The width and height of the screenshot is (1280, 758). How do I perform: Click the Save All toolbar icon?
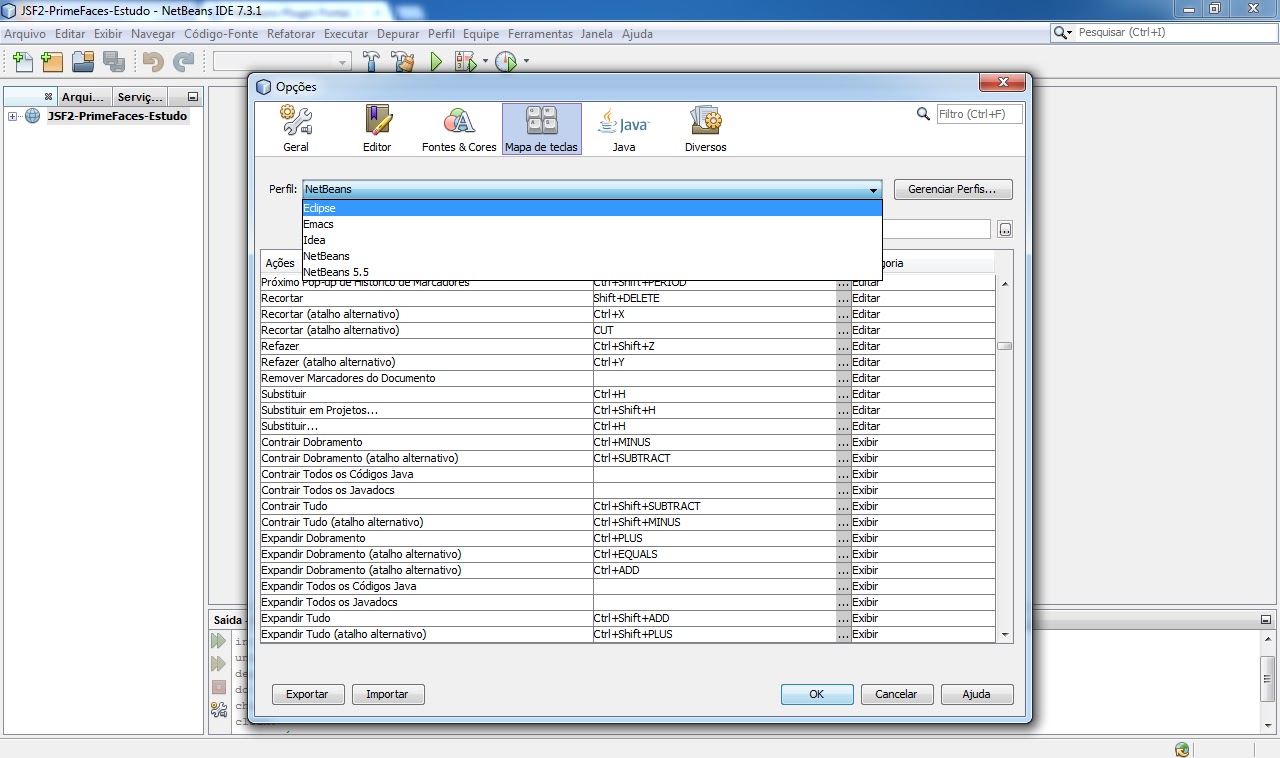[114, 61]
